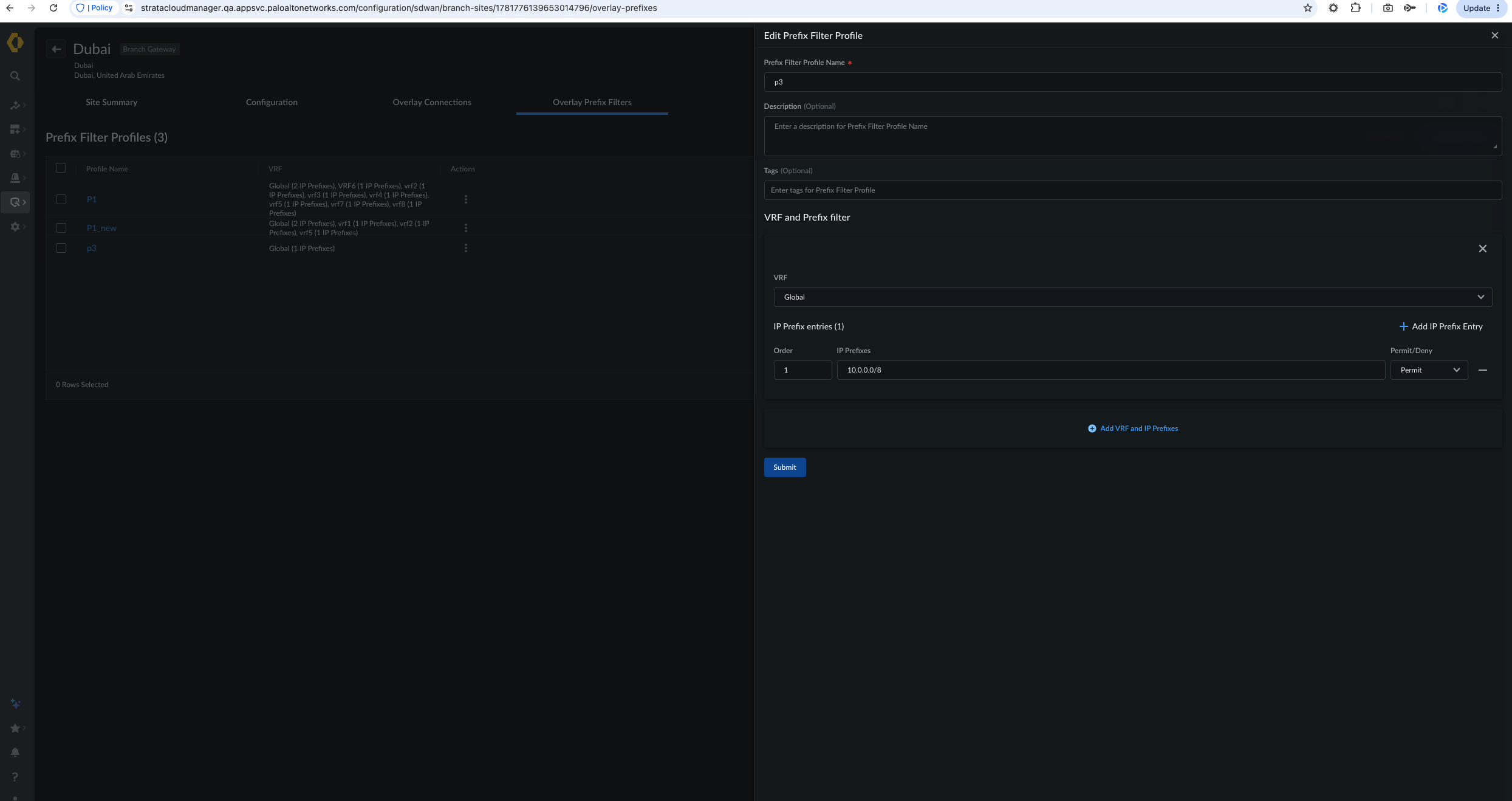The height and width of the screenshot is (801, 1512).
Task: Click the Palo Alto Strata logo icon
Action: 15,43
